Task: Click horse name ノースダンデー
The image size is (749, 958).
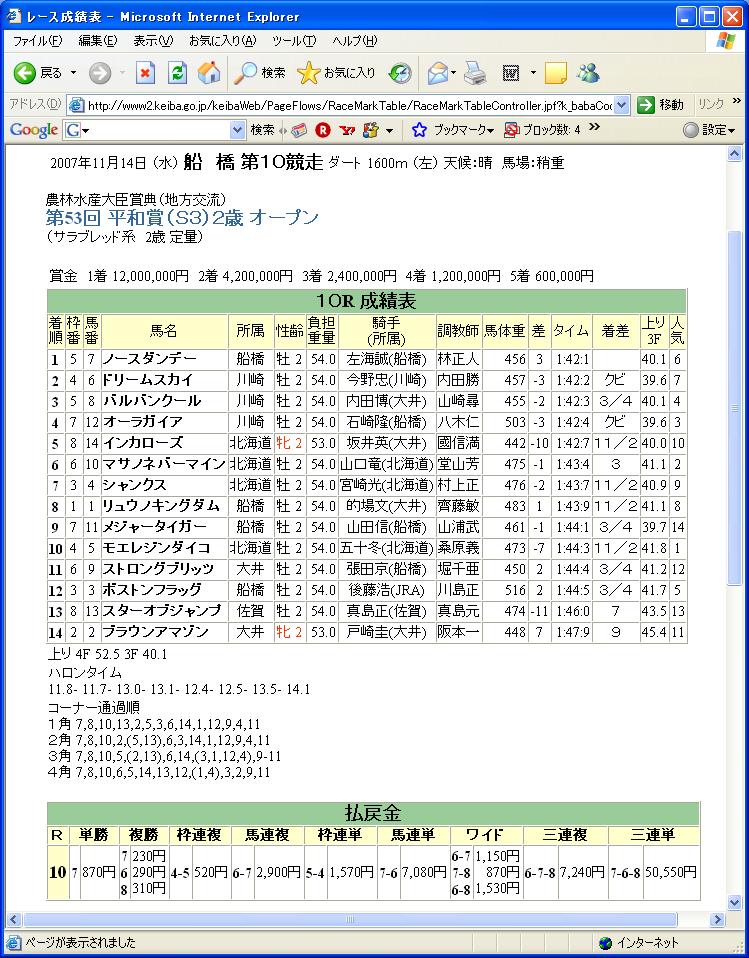Action: point(149,359)
